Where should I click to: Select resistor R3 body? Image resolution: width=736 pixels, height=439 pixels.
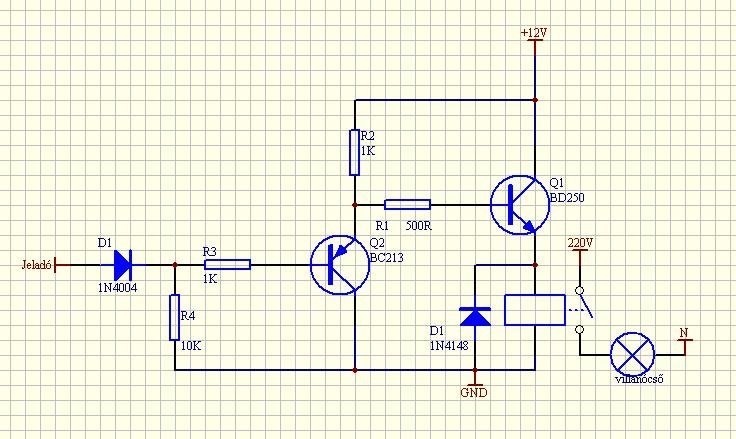coord(227,264)
